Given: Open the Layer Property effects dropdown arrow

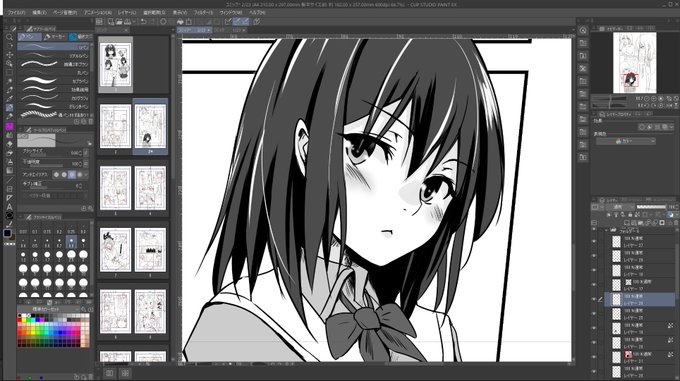Looking at the screenshot, I should pyautogui.click(x=672, y=127).
